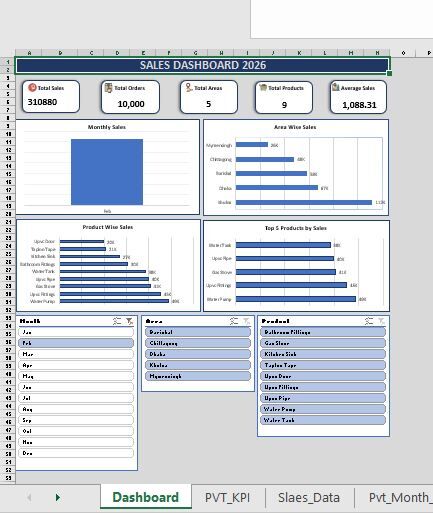Toggle multi-select in the Product slicer

tap(369, 321)
